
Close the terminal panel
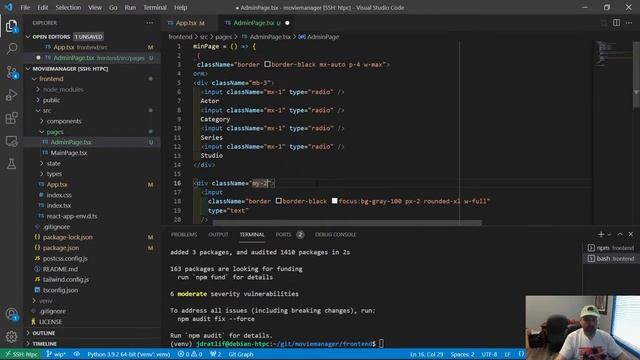coord(631,234)
